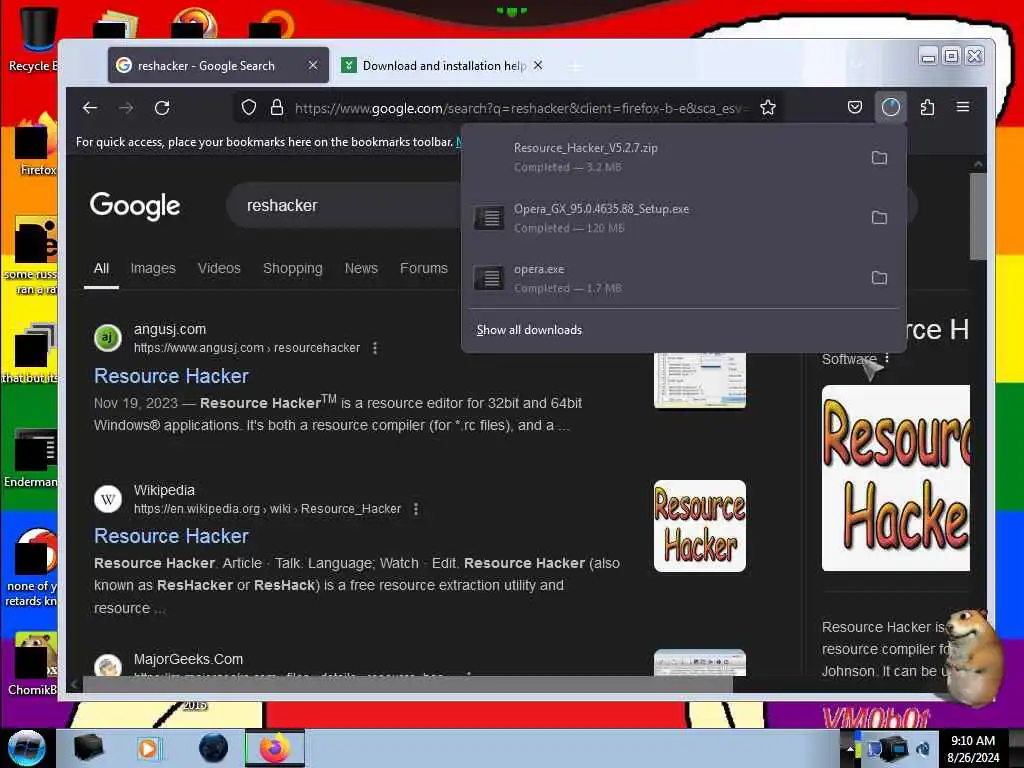The image size is (1024, 768).
Task: Open Wikipedia Resource Hacker result link
Action: click(x=171, y=536)
